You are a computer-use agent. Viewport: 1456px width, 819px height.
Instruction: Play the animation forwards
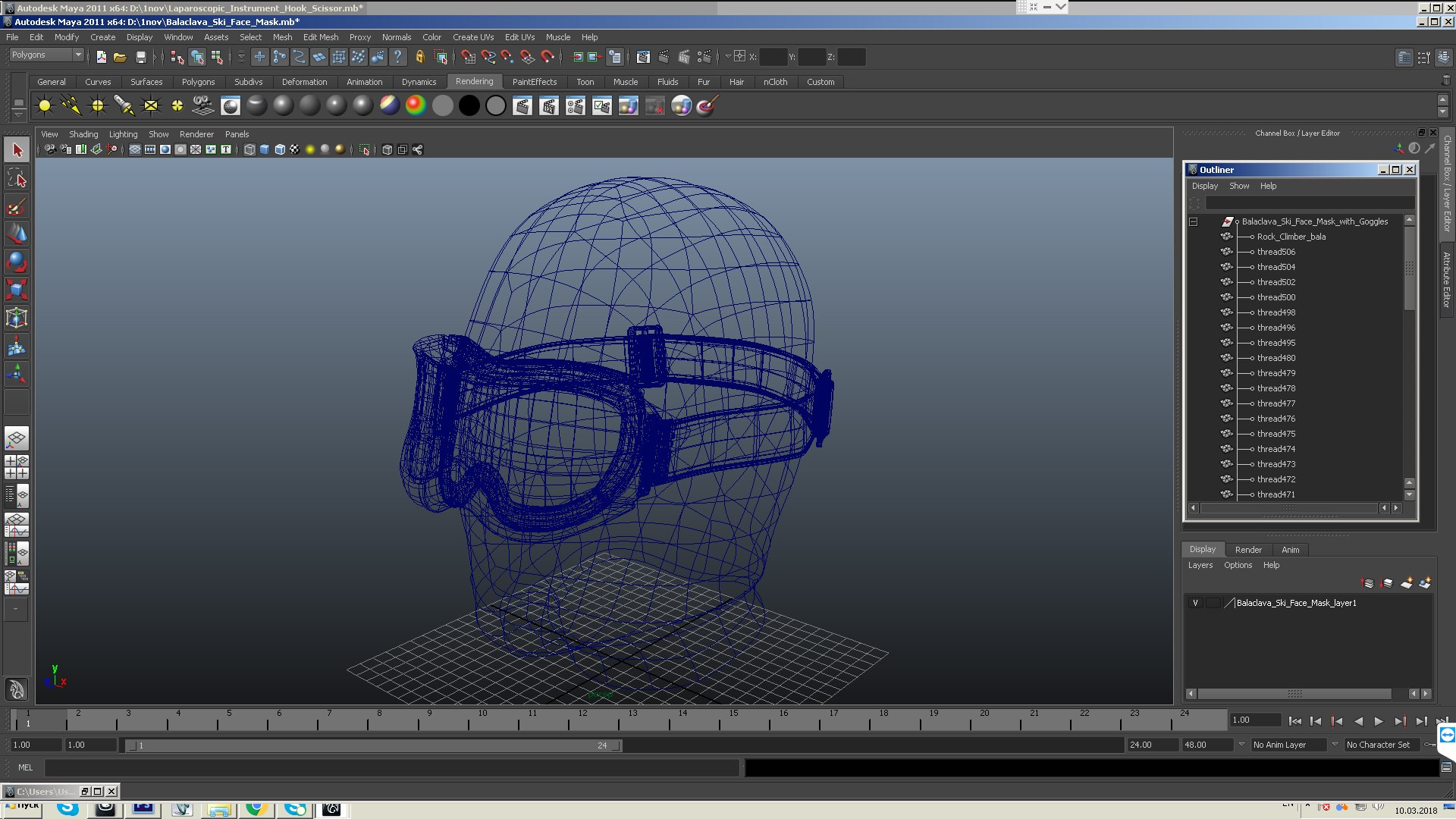[1379, 721]
